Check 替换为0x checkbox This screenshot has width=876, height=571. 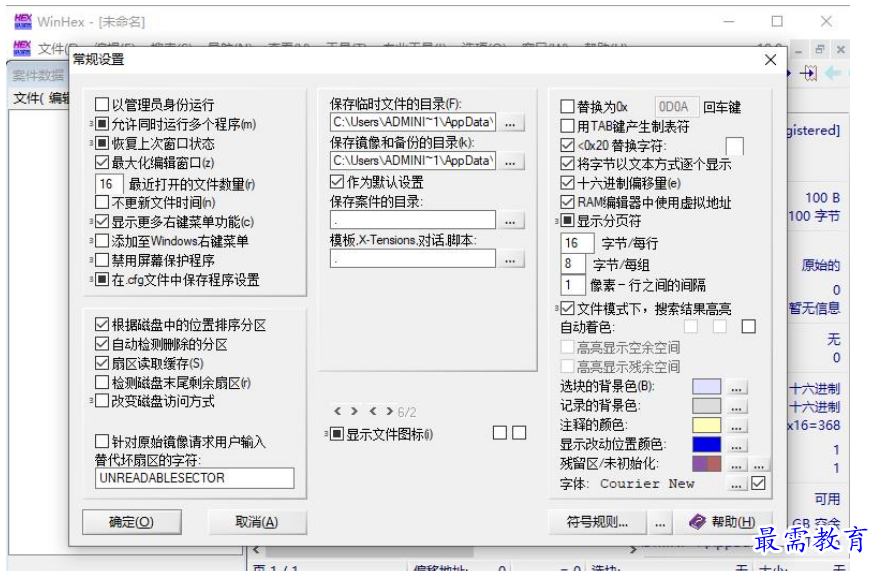click(x=567, y=106)
